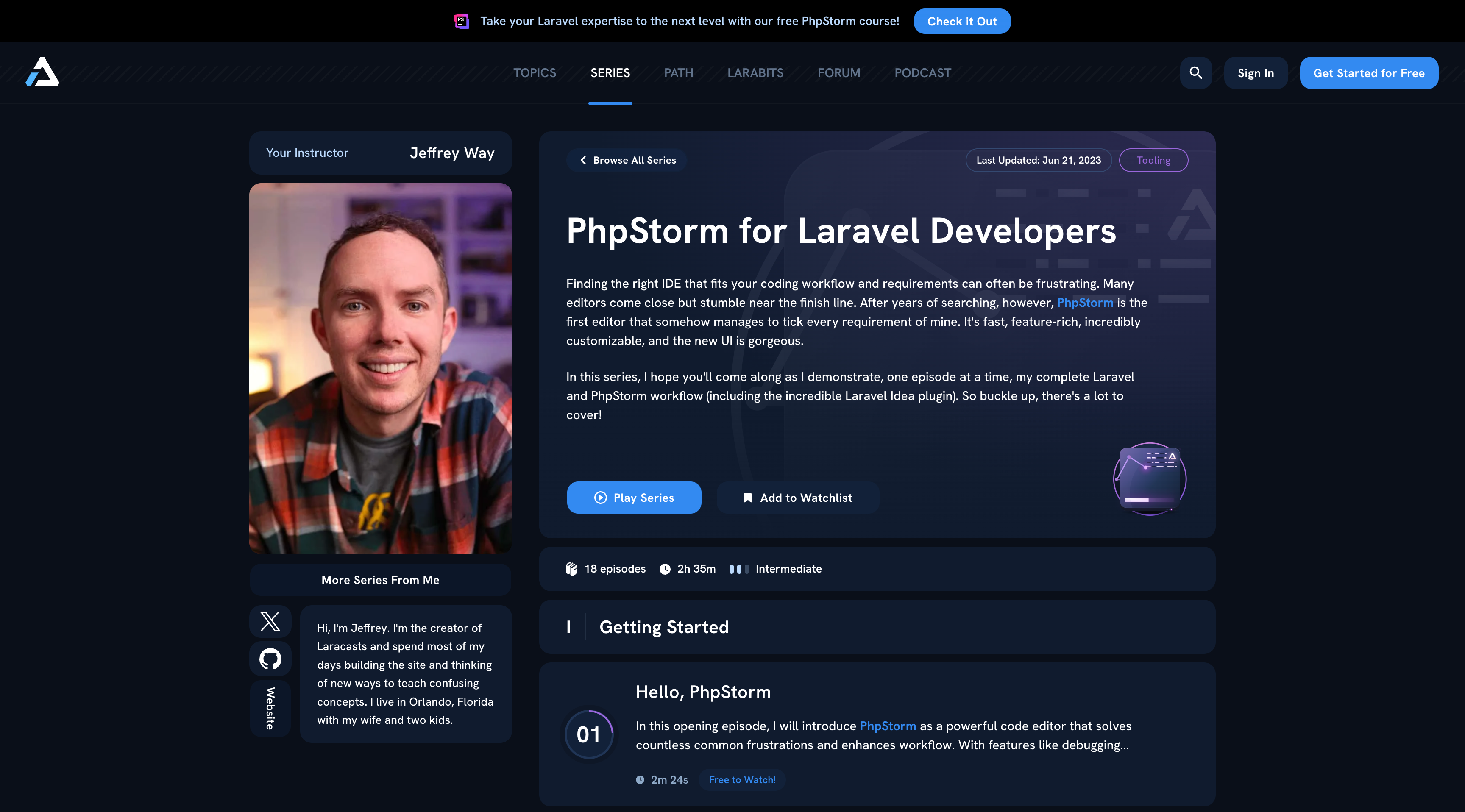Click Jeffrey Way's instructor photo

click(x=380, y=368)
